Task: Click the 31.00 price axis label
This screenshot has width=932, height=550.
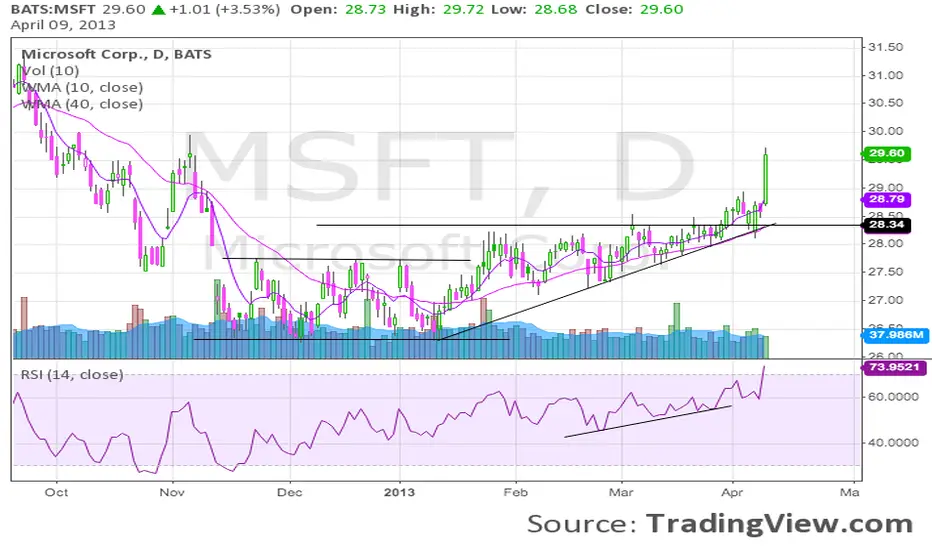Action: point(886,76)
